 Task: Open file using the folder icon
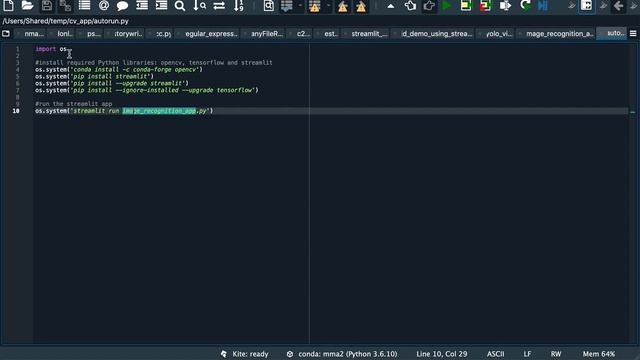[x=27, y=6]
